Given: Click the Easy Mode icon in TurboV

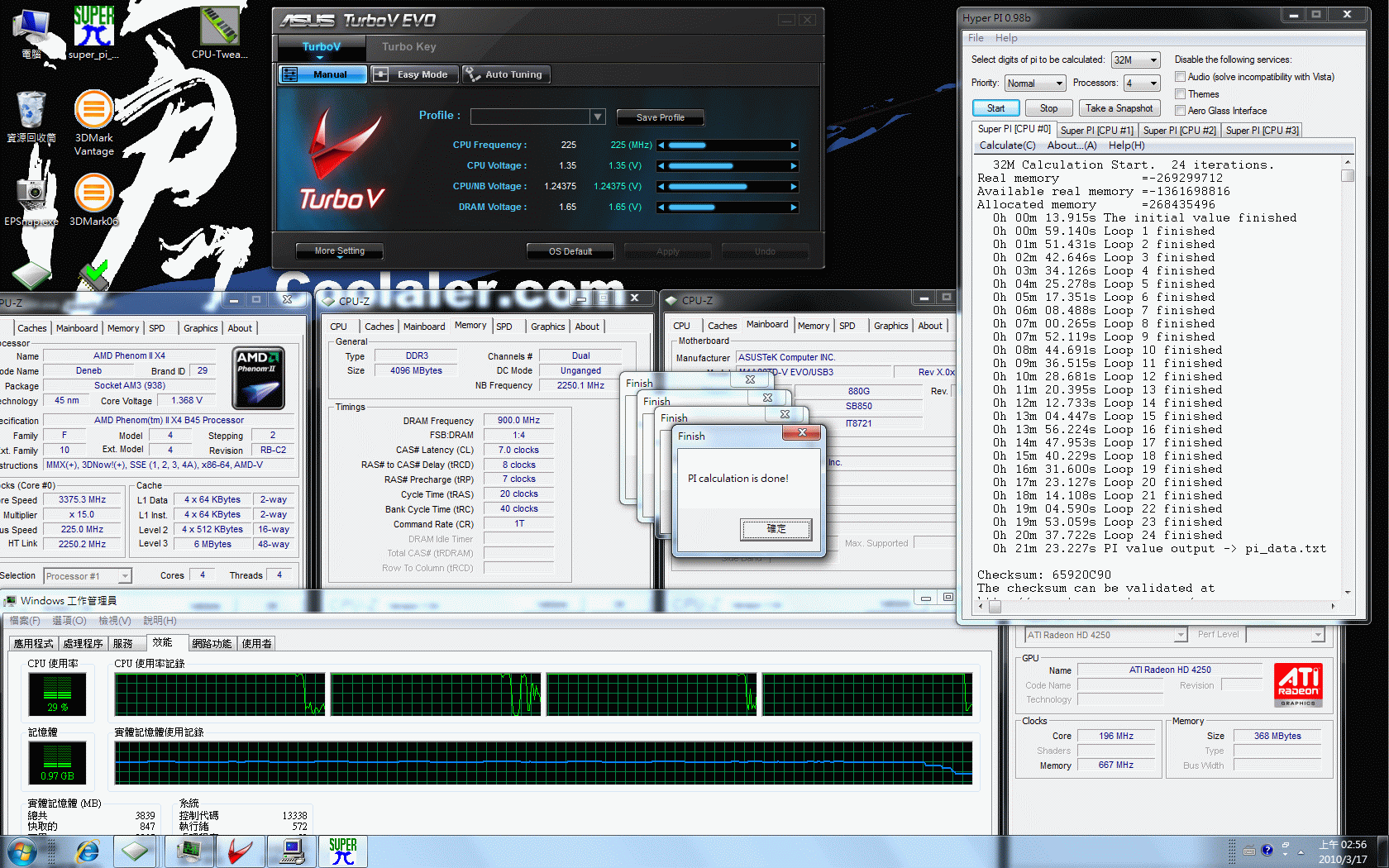Looking at the screenshot, I should (x=381, y=74).
